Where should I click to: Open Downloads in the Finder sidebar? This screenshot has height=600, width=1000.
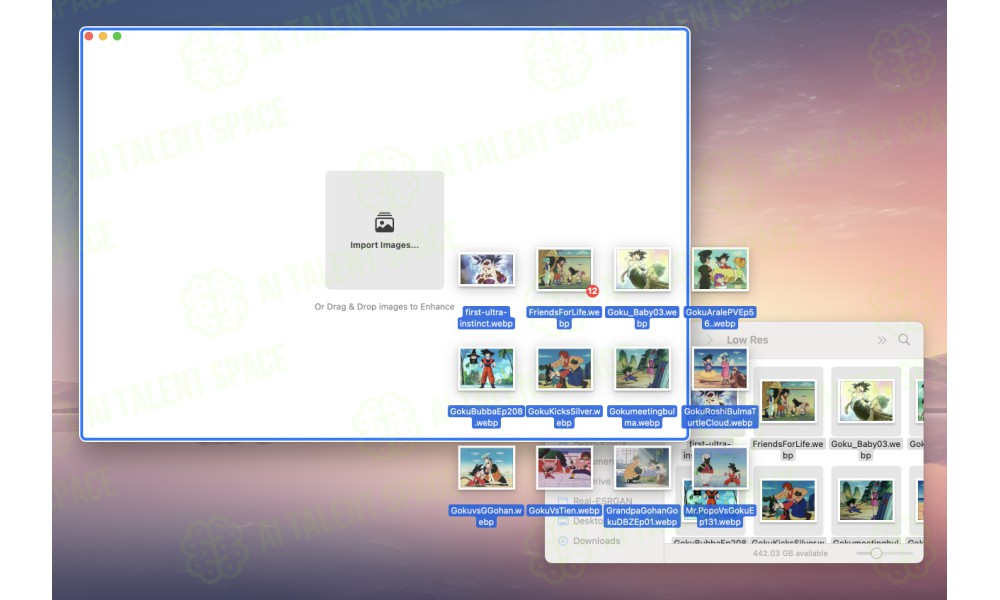point(596,541)
